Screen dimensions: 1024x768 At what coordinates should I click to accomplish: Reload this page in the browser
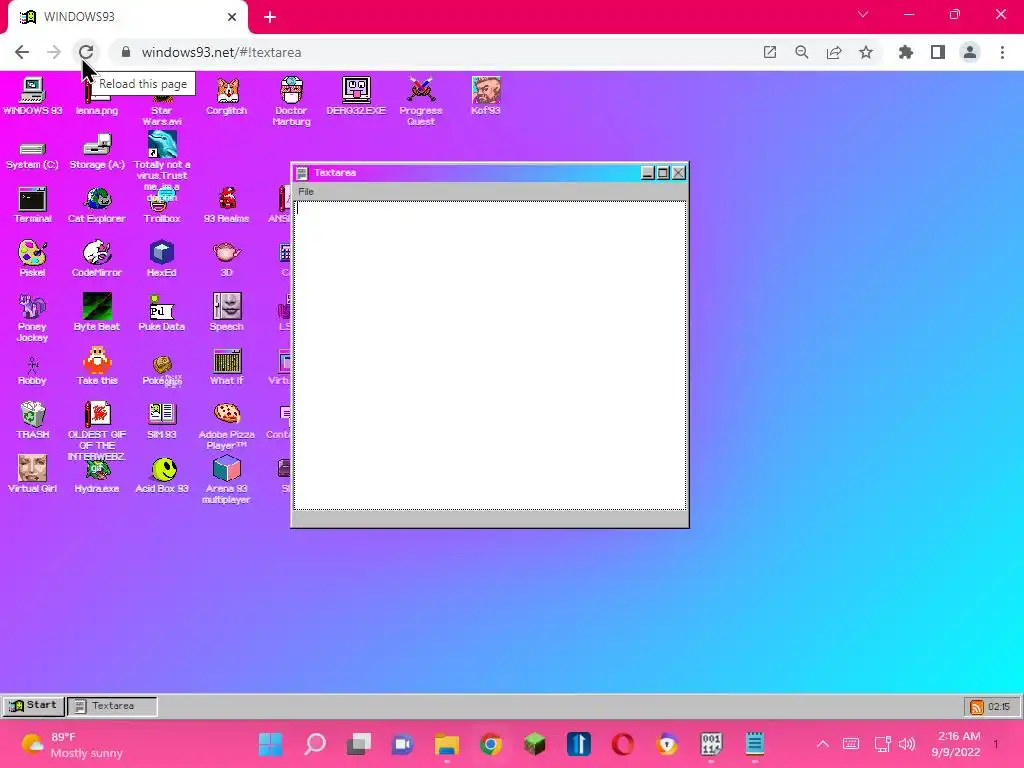click(x=86, y=52)
